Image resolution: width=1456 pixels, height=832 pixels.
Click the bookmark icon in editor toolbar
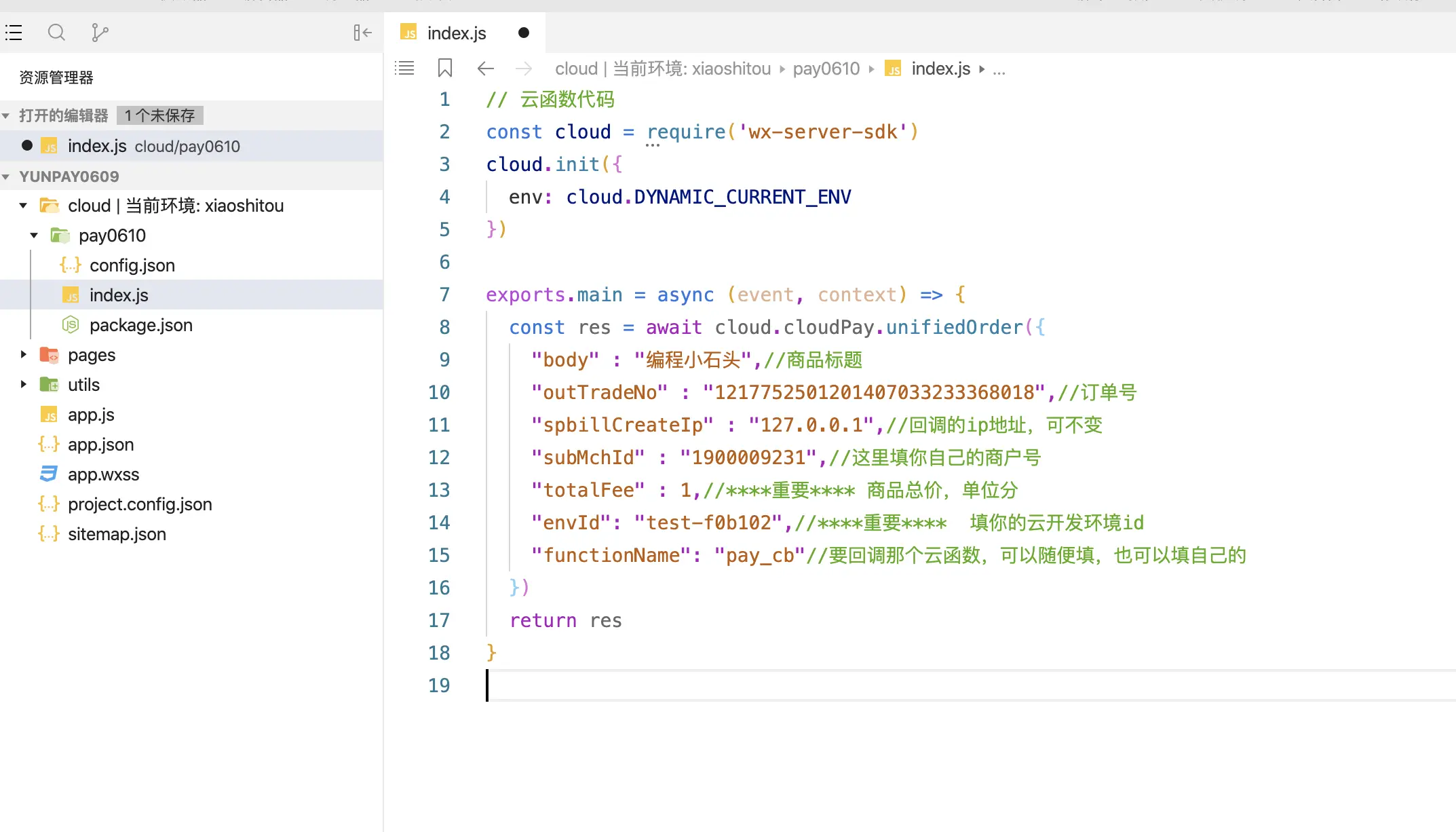click(x=445, y=68)
